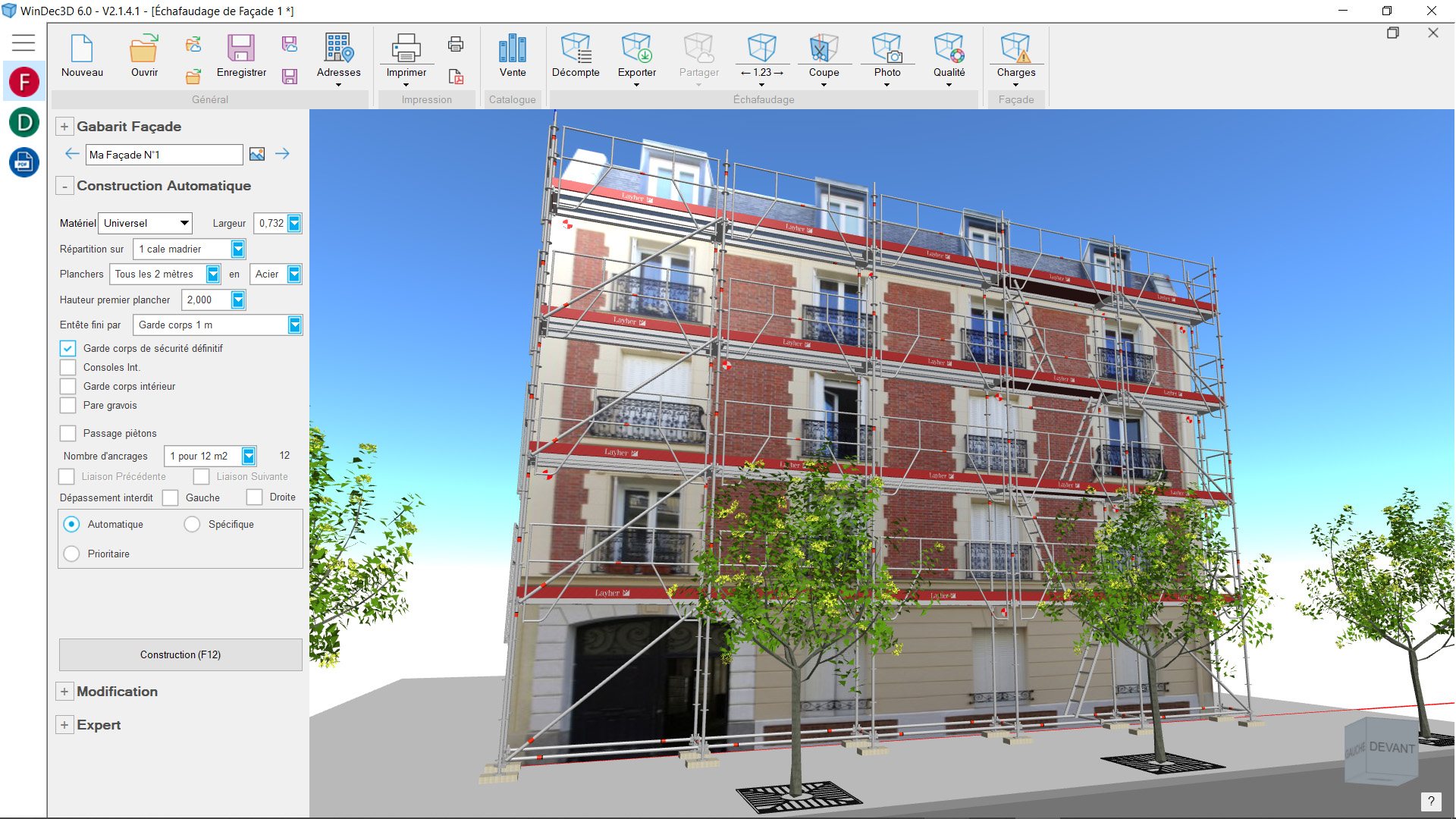Click the façade image icon next to name field
Screen dimensions: 1456x819
pyautogui.click(x=257, y=155)
